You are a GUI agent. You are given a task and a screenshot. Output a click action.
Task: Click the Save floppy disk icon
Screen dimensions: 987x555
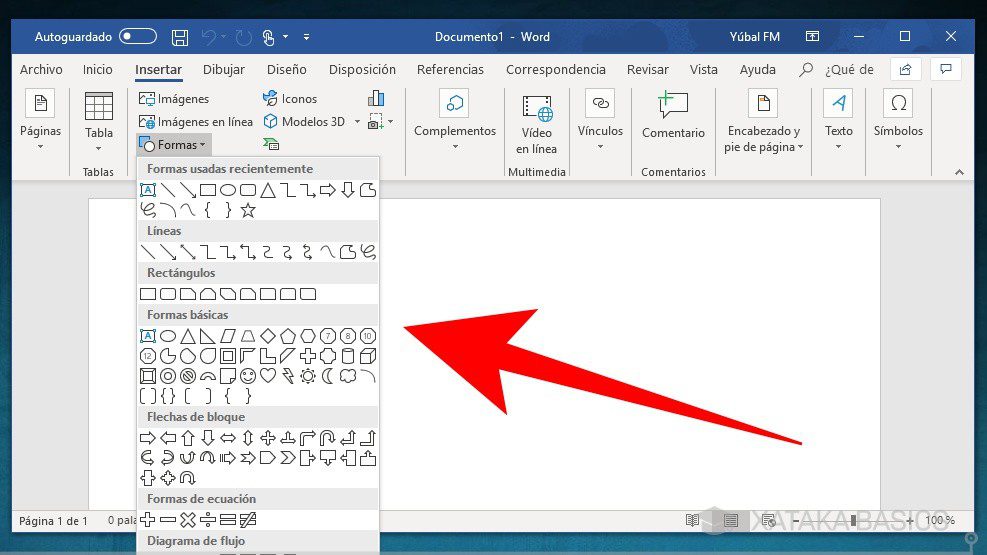180,37
